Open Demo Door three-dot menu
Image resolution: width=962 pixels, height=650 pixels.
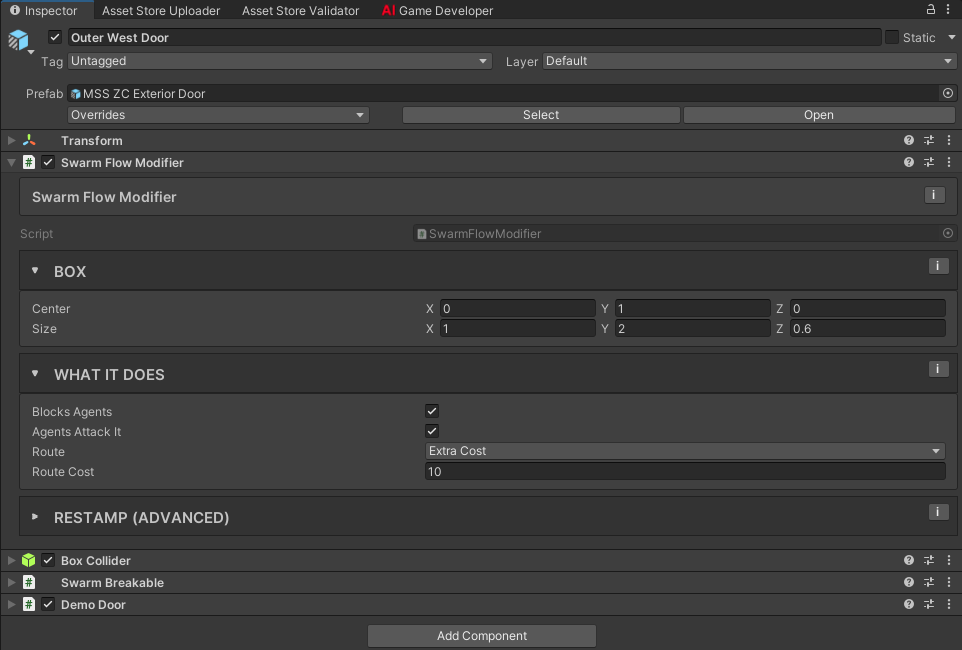[x=949, y=605]
